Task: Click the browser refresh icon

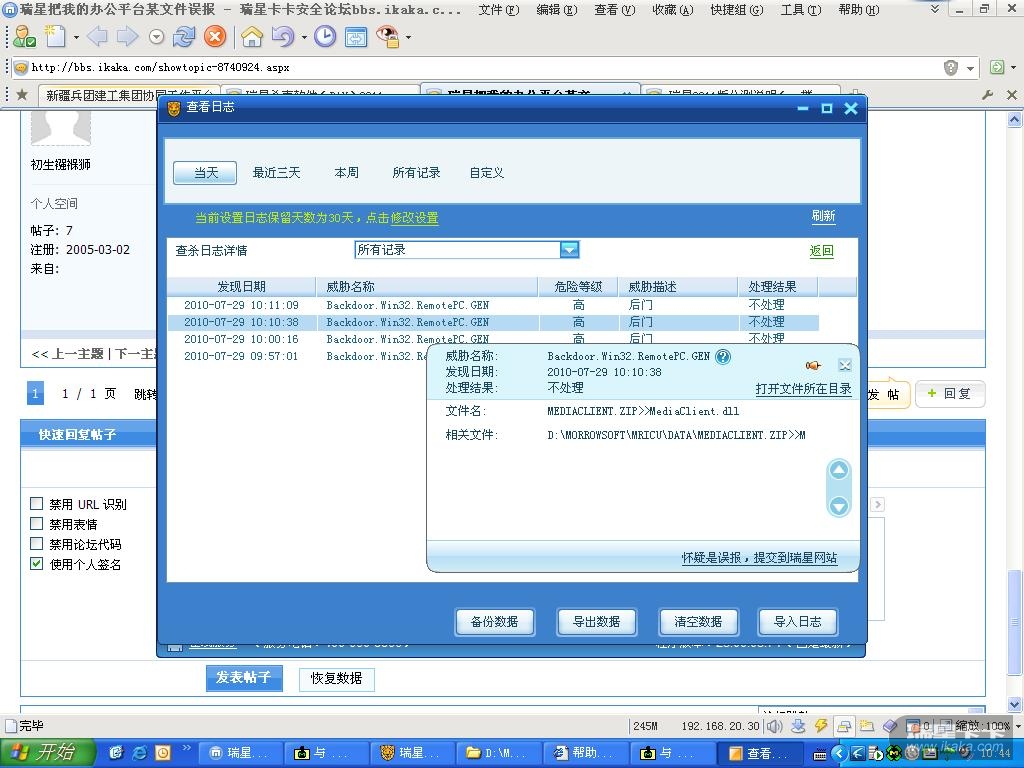Action: point(184,37)
